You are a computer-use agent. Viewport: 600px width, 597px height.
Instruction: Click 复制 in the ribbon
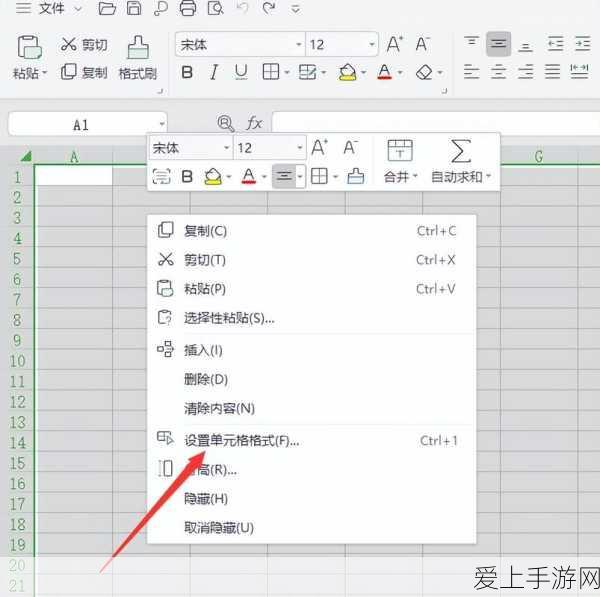click(84, 72)
